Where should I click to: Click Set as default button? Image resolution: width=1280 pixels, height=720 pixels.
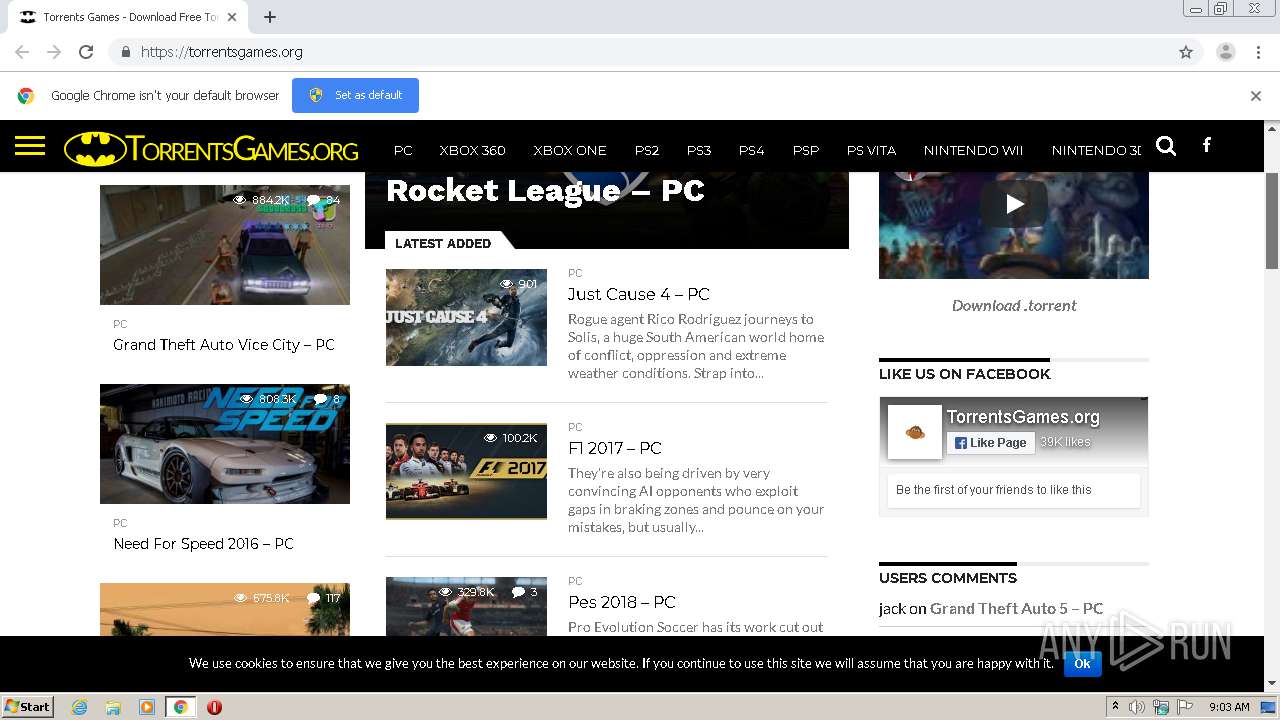[x=355, y=95]
